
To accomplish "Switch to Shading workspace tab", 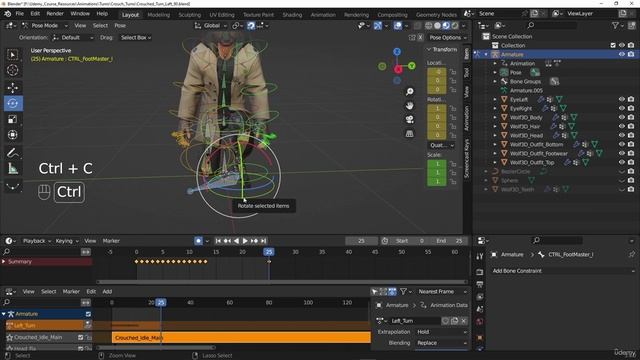I will [292, 15].
